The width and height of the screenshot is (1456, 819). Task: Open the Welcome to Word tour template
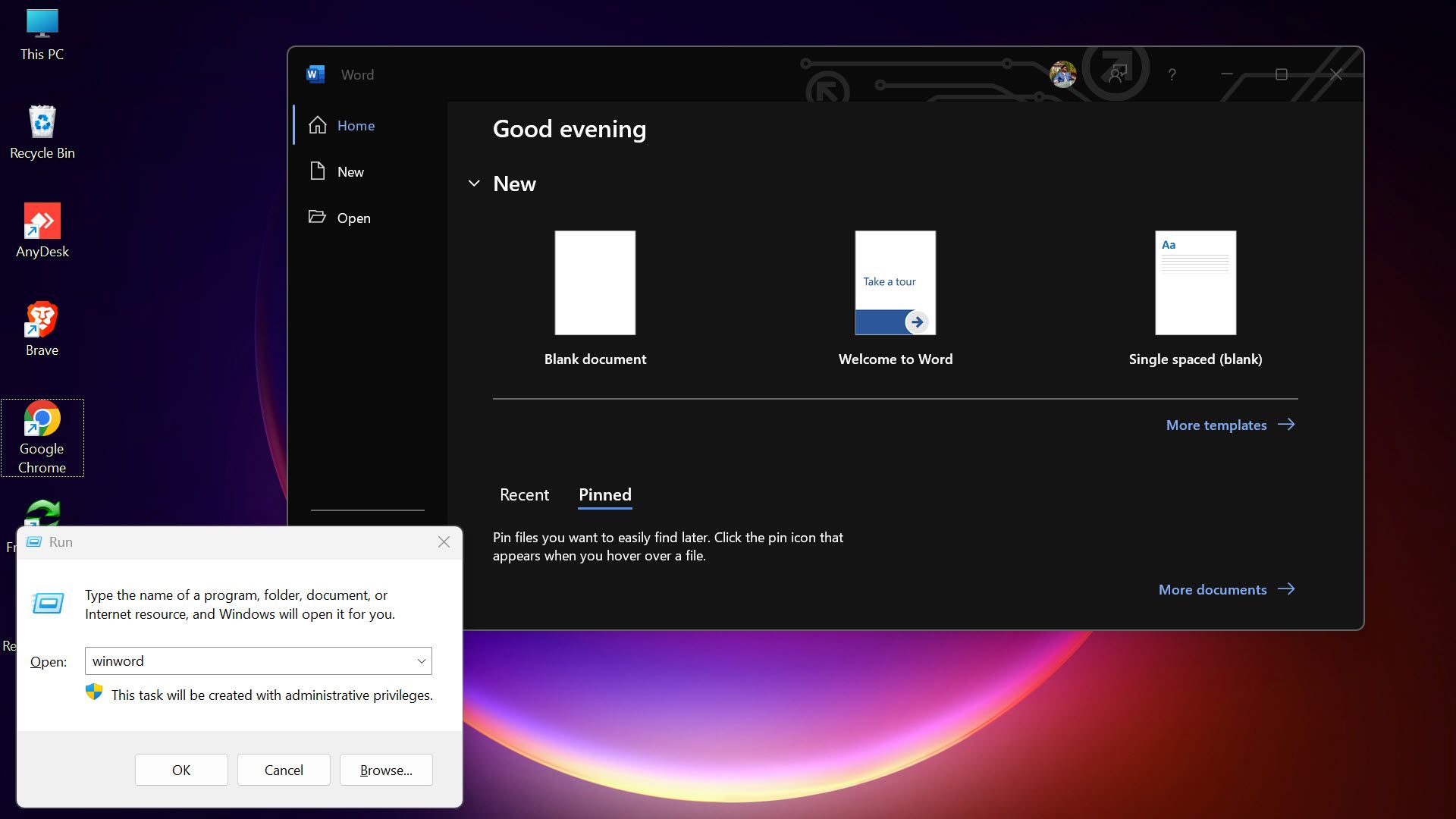click(896, 283)
